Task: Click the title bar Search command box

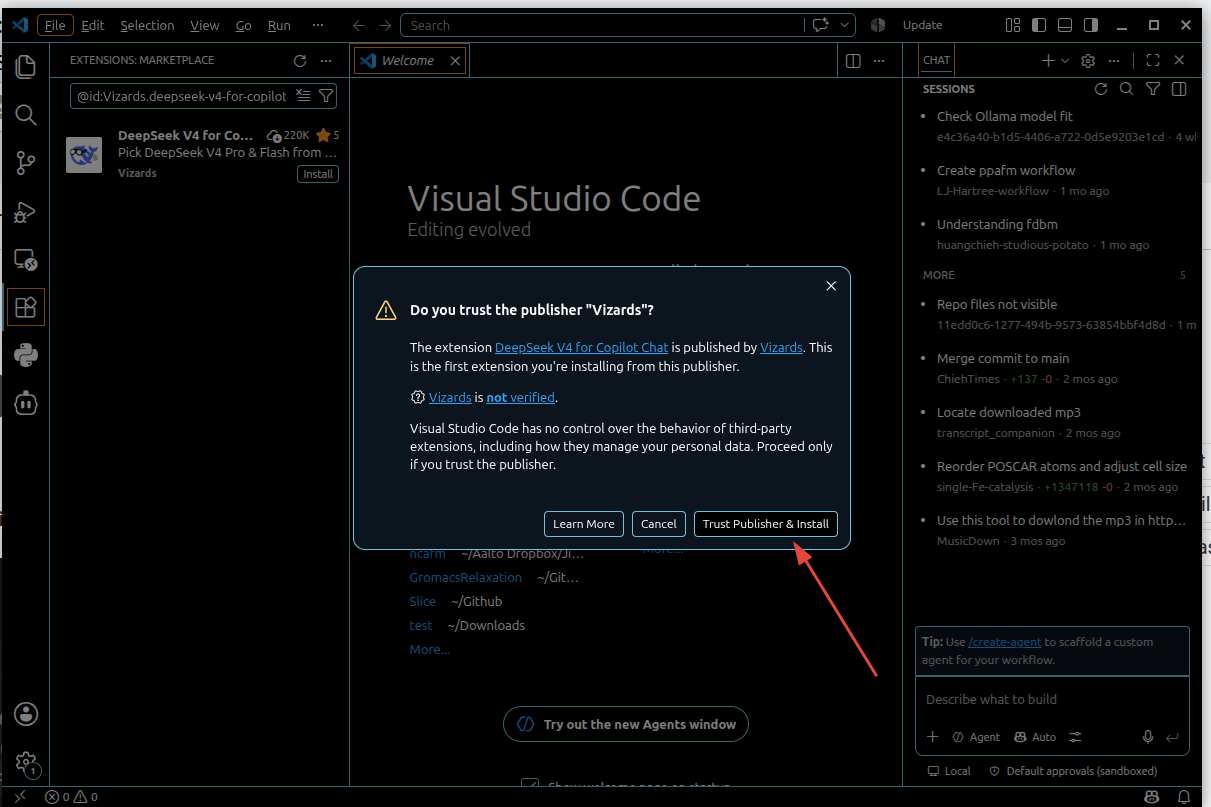Action: click(x=602, y=25)
